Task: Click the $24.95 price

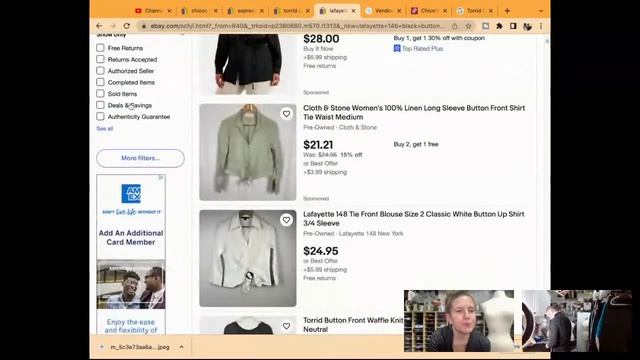Action: [320, 251]
